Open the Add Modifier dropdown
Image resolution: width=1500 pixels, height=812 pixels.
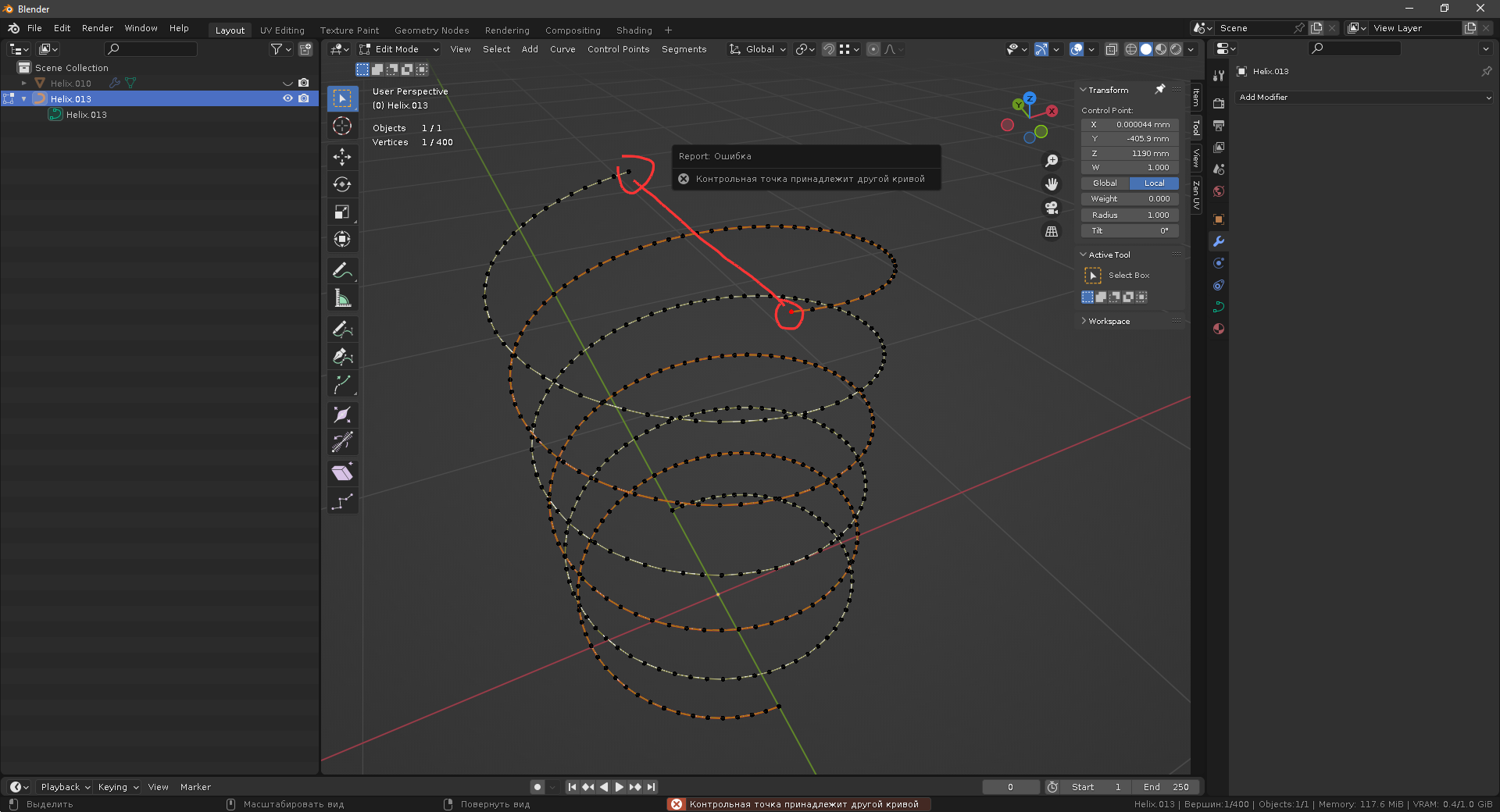1363,98
